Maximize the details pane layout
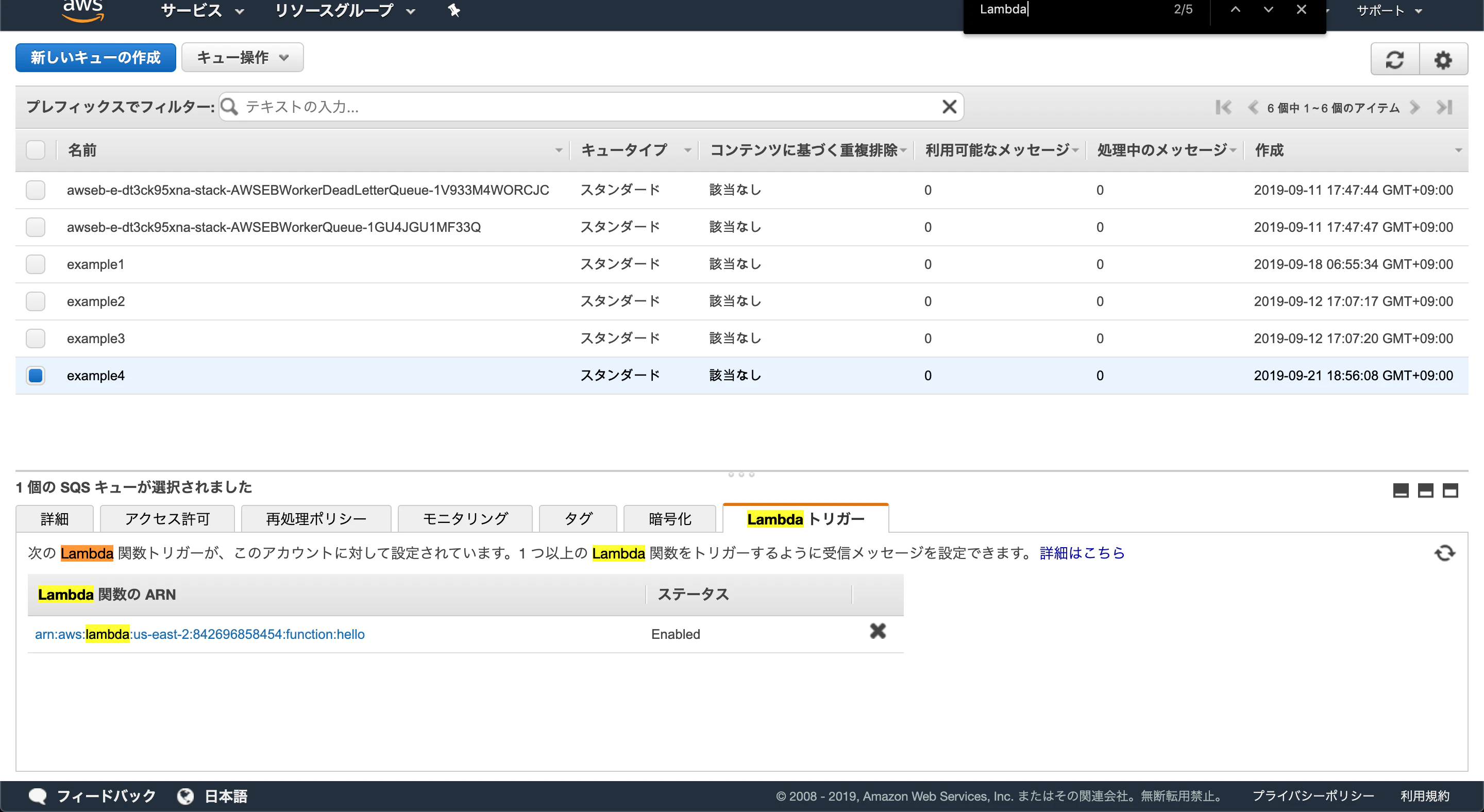1484x812 pixels. (1450, 490)
